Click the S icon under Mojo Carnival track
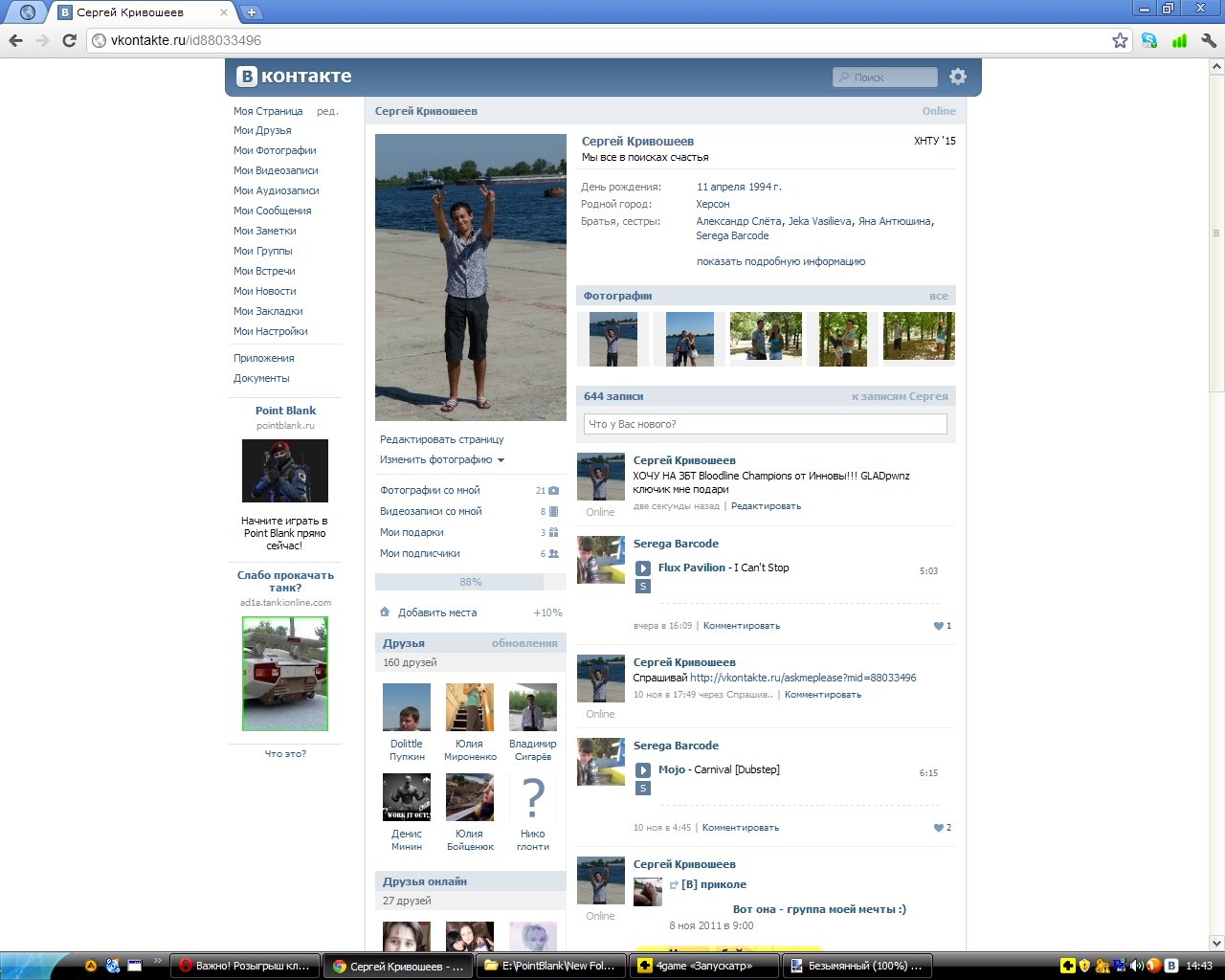 [643, 788]
